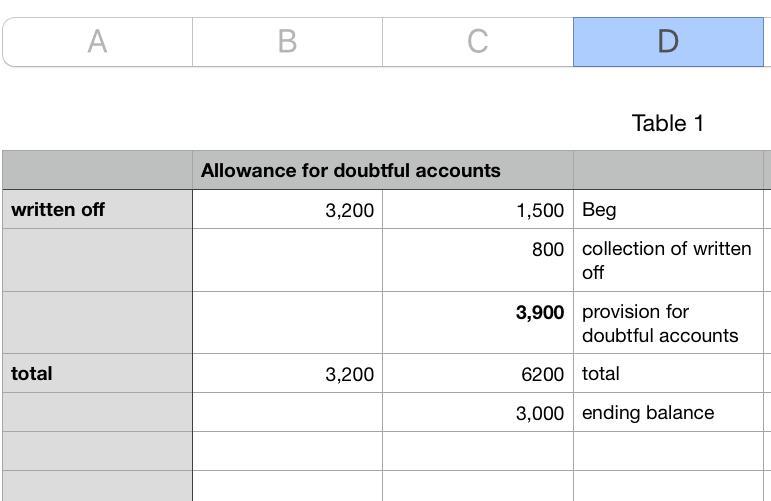Select the Allowance for doubtful accounts cell
771x501 pixels.
351,170
